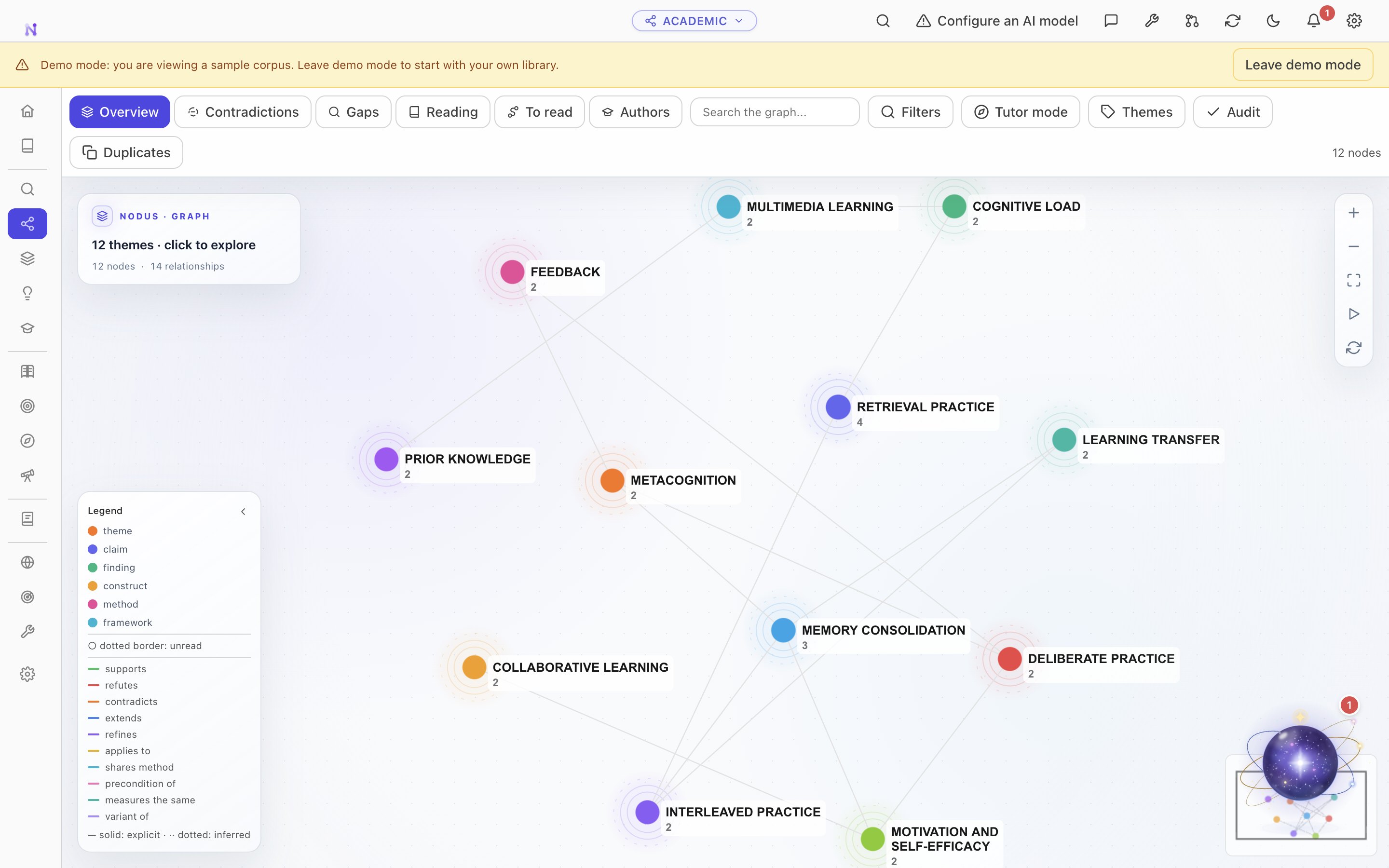Screen dimensions: 1389x868
Task: Switch to the Contradictions tab
Action: [x=243, y=112]
